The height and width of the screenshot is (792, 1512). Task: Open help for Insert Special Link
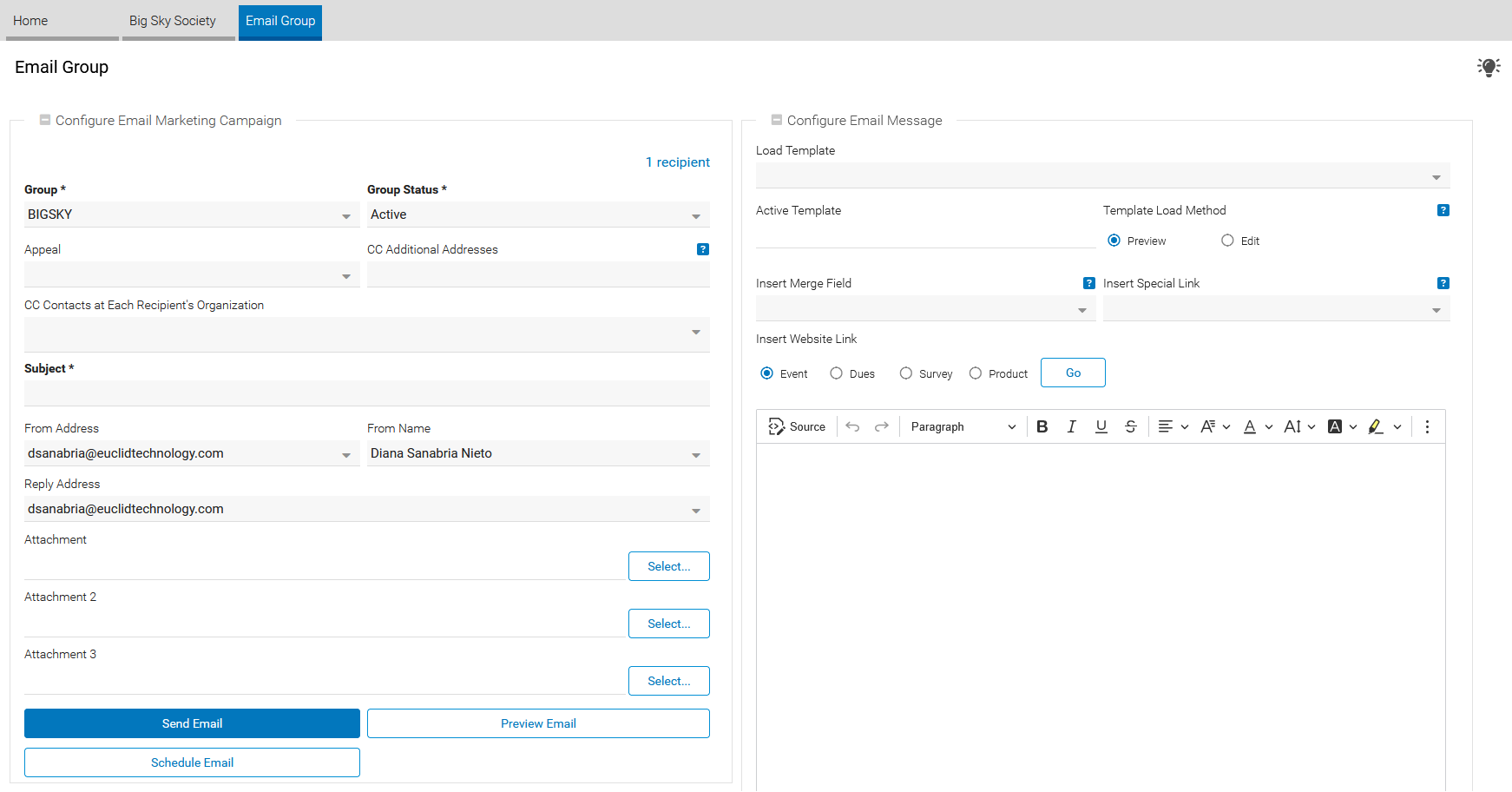(1443, 283)
